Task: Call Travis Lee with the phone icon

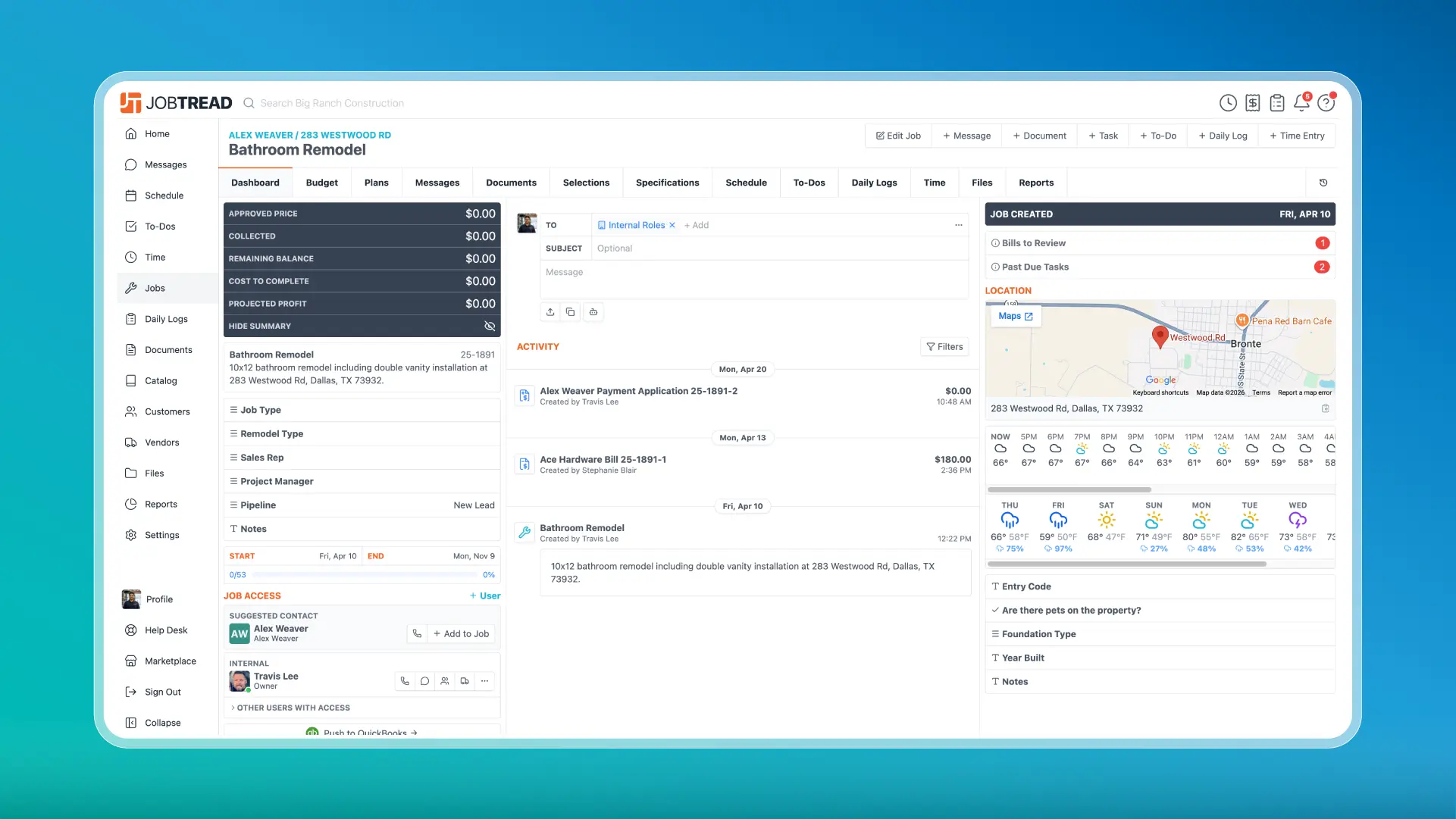Action: (405, 681)
